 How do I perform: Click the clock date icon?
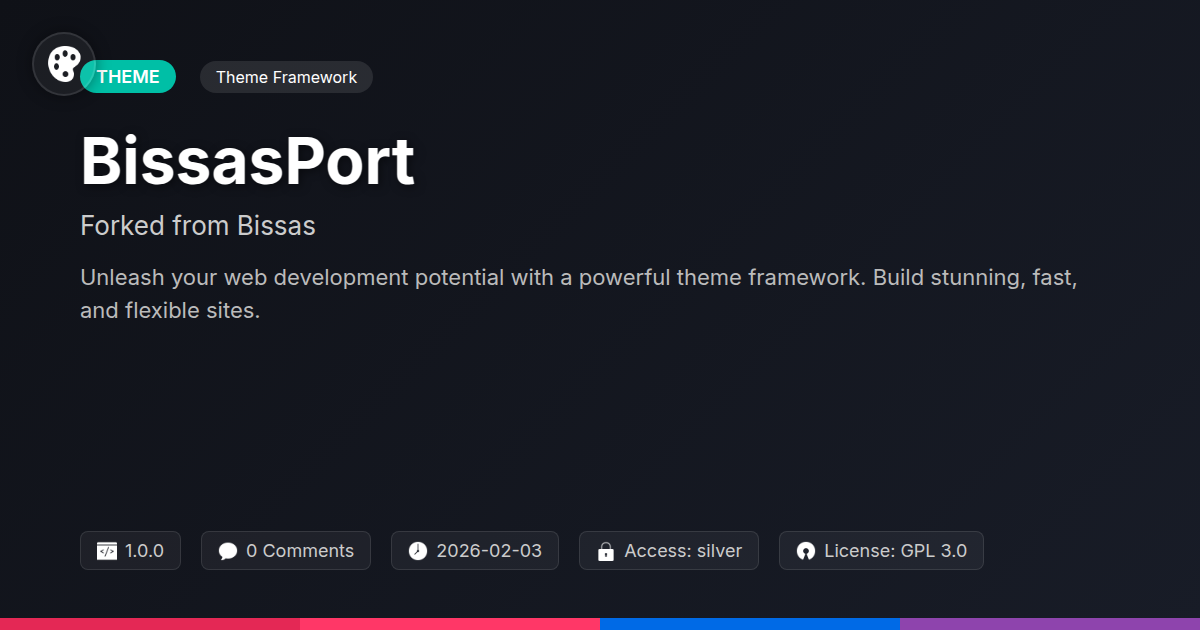click(418, 551)
